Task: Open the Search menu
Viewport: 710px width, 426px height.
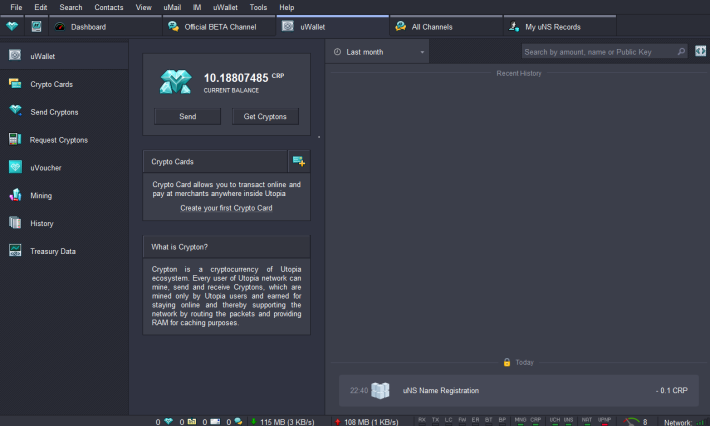Action: click(71, 7)
